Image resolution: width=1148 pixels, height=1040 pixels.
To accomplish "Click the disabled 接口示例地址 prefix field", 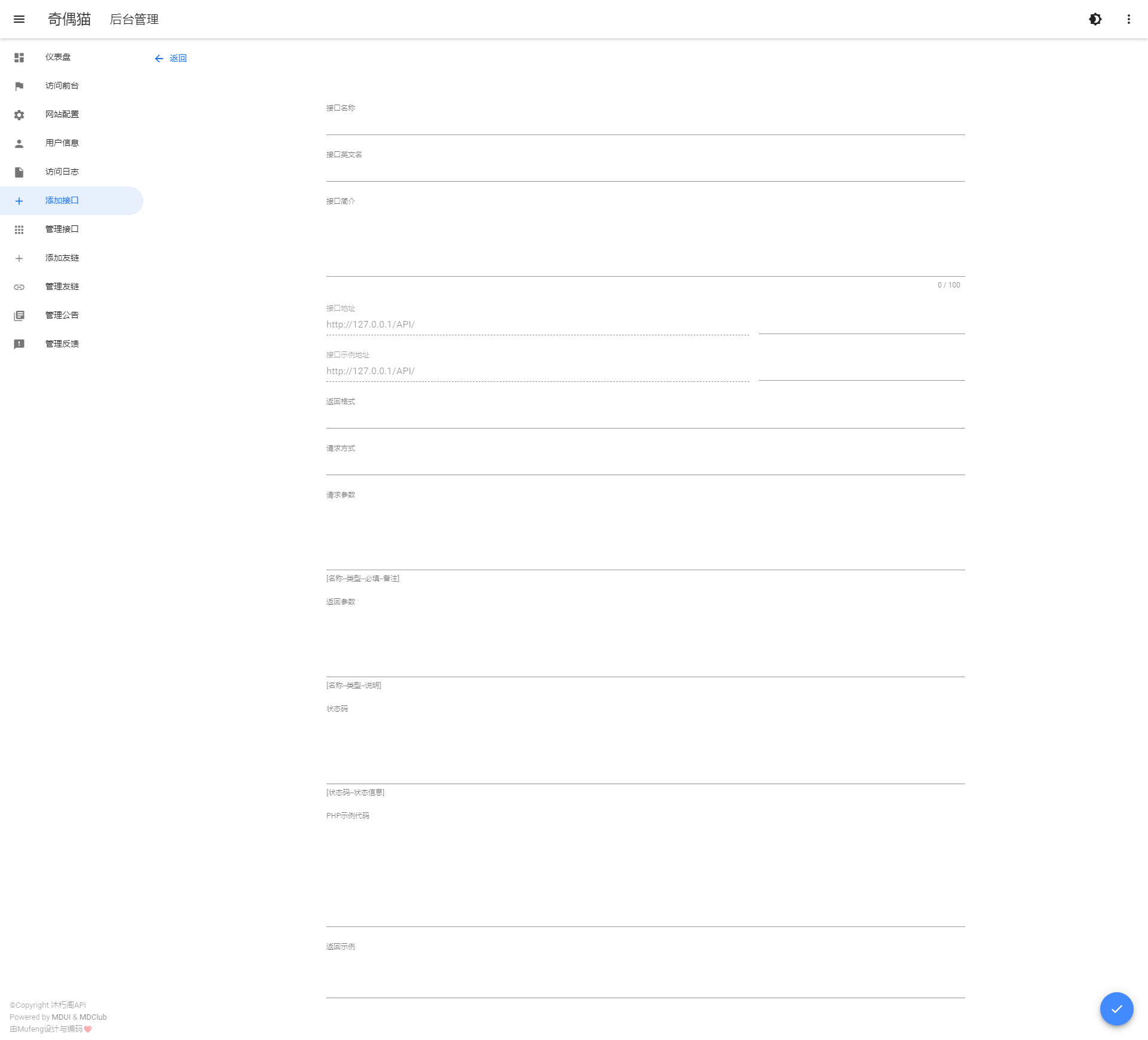I will (538, 371).
